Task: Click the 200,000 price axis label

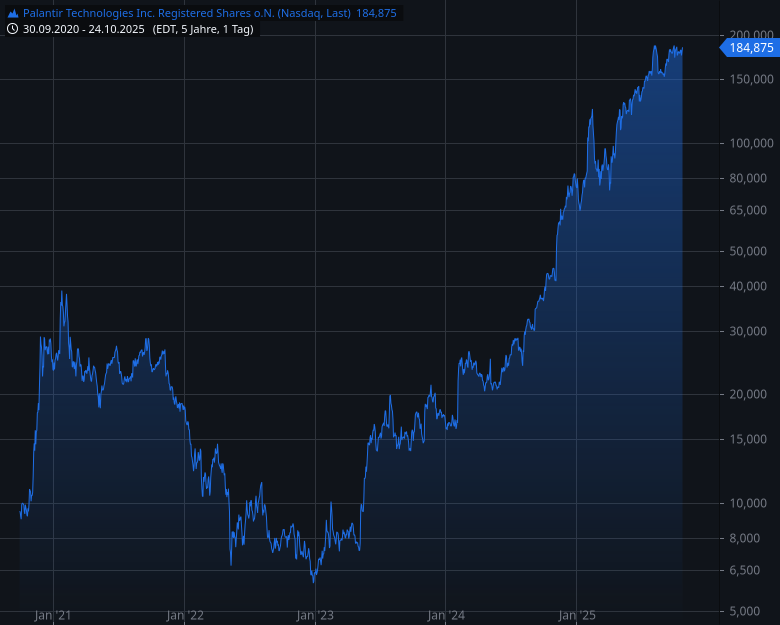Action: pyautogui.click(x=751, y=35)
